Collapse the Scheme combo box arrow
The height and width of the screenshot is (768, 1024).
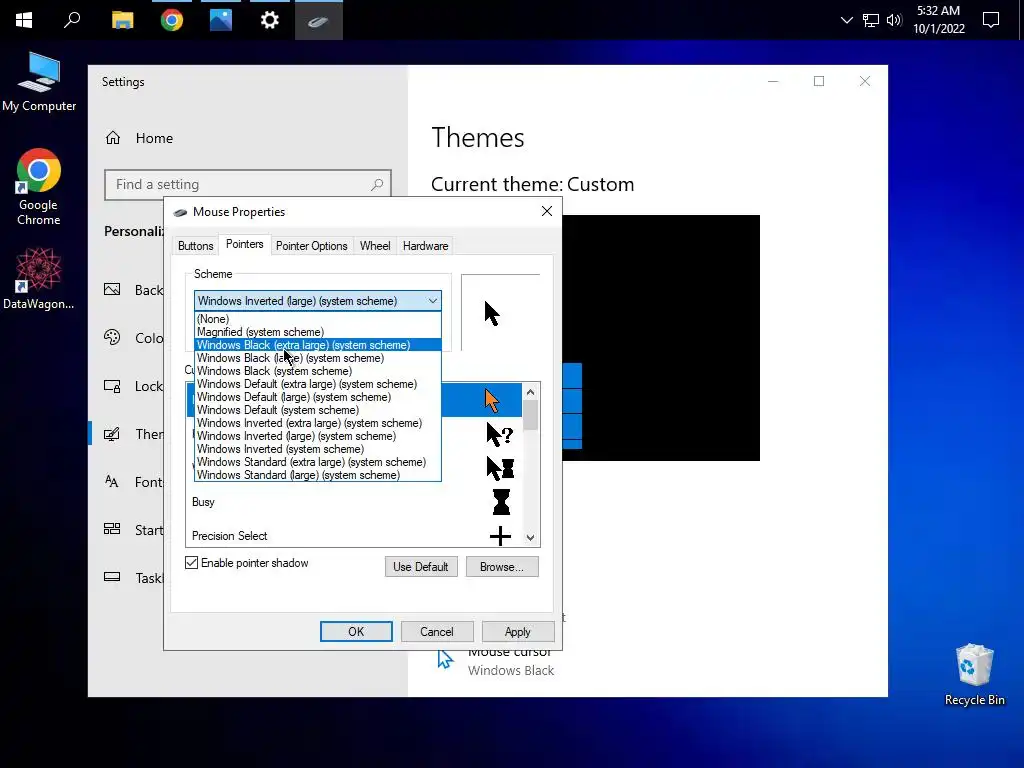[432, 301]
